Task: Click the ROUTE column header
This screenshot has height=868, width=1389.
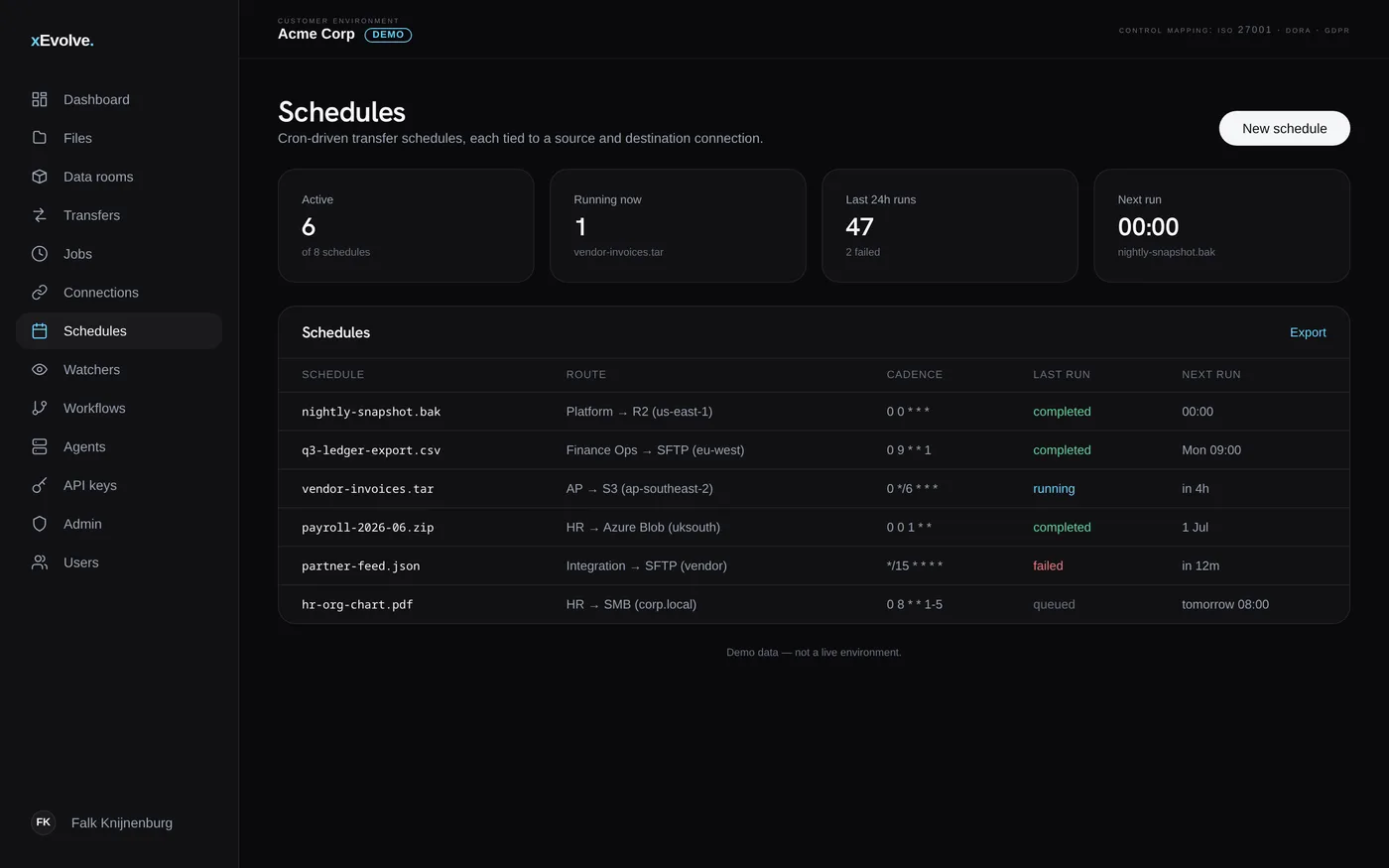Action: coord(586,375)
